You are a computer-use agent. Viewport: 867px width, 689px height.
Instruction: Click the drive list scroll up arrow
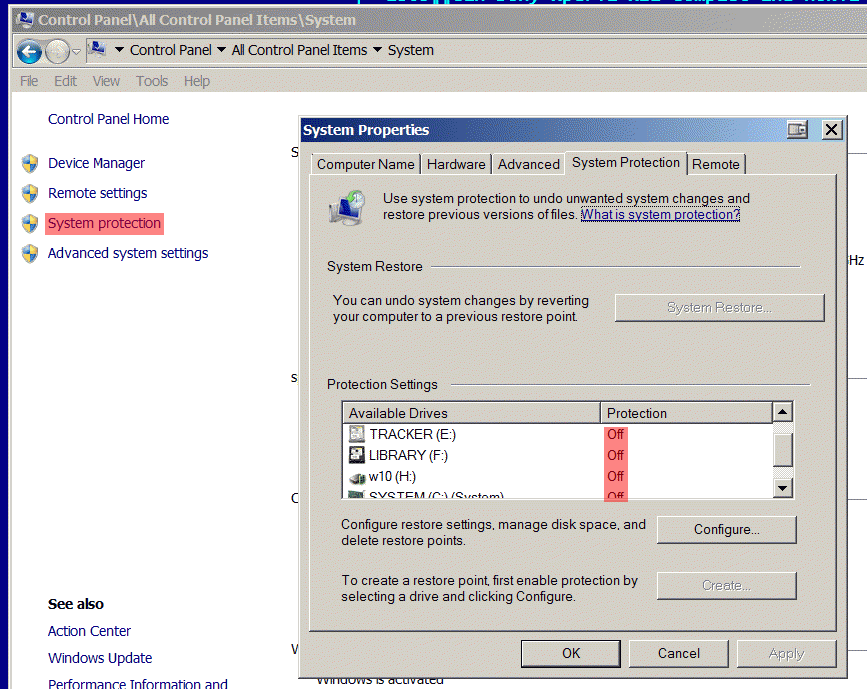[782, 412]
